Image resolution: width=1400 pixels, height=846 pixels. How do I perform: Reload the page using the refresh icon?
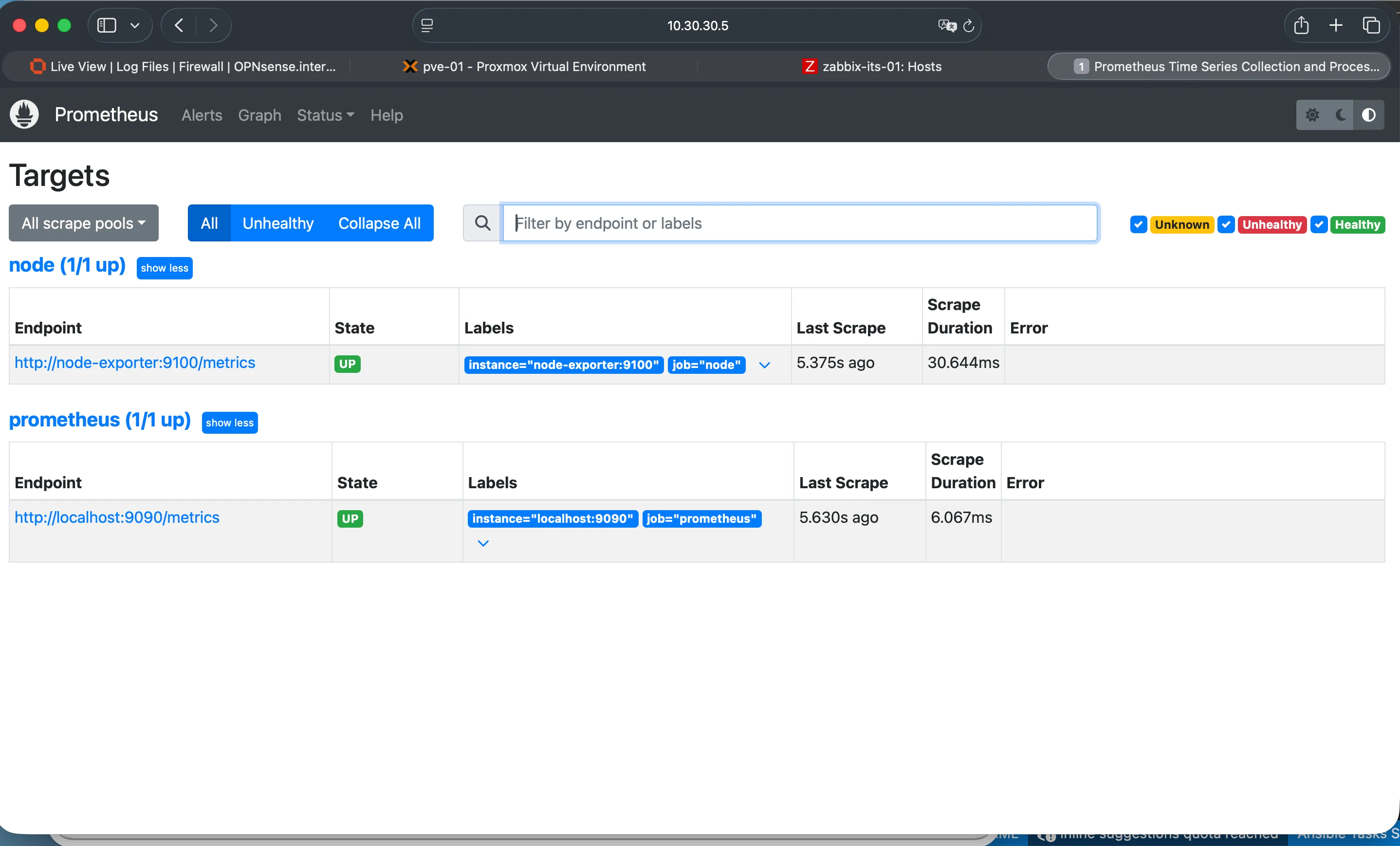click(x=969, y=26)
